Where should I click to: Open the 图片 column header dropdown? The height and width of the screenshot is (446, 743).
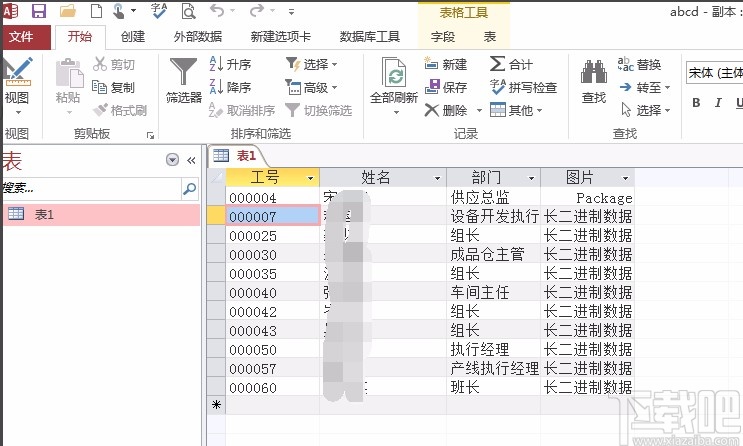click(625, 178)
